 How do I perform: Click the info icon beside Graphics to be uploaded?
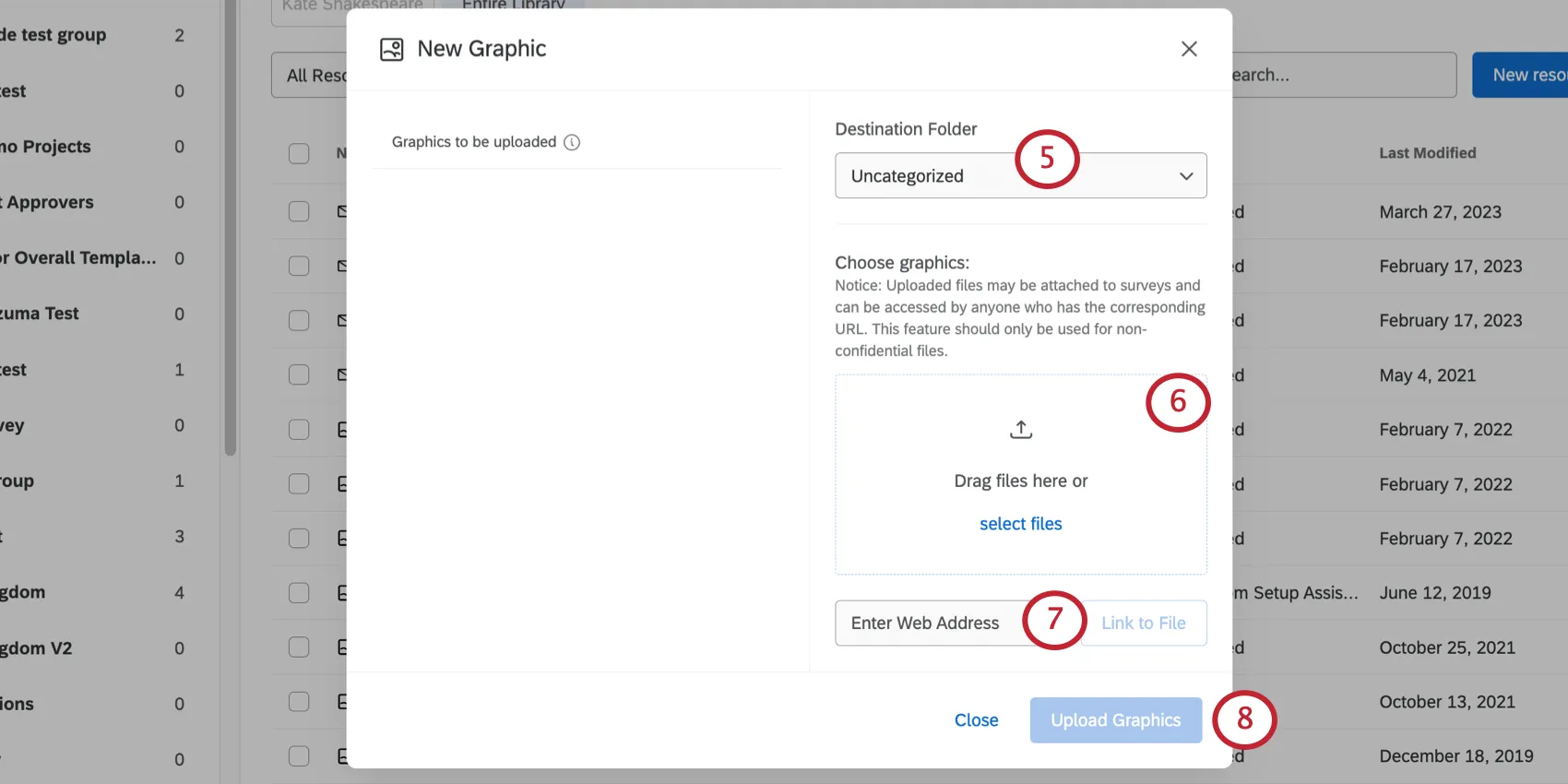(573, 142)
